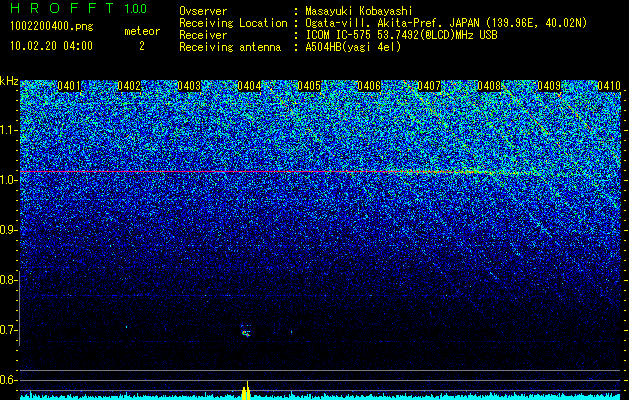Click the 0401 time marker
The image size is (629, 400).
click(x=69, y=86)
